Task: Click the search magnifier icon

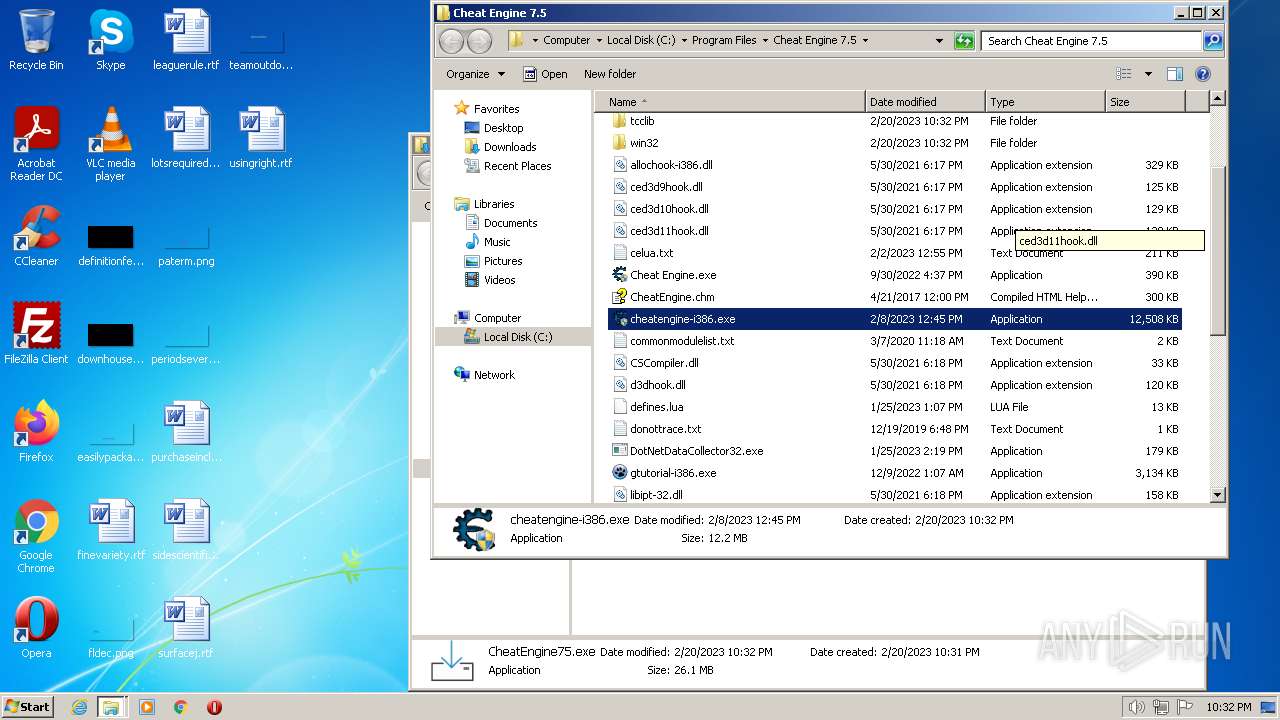Action: pyautogui.click(x=1213, y=41)
